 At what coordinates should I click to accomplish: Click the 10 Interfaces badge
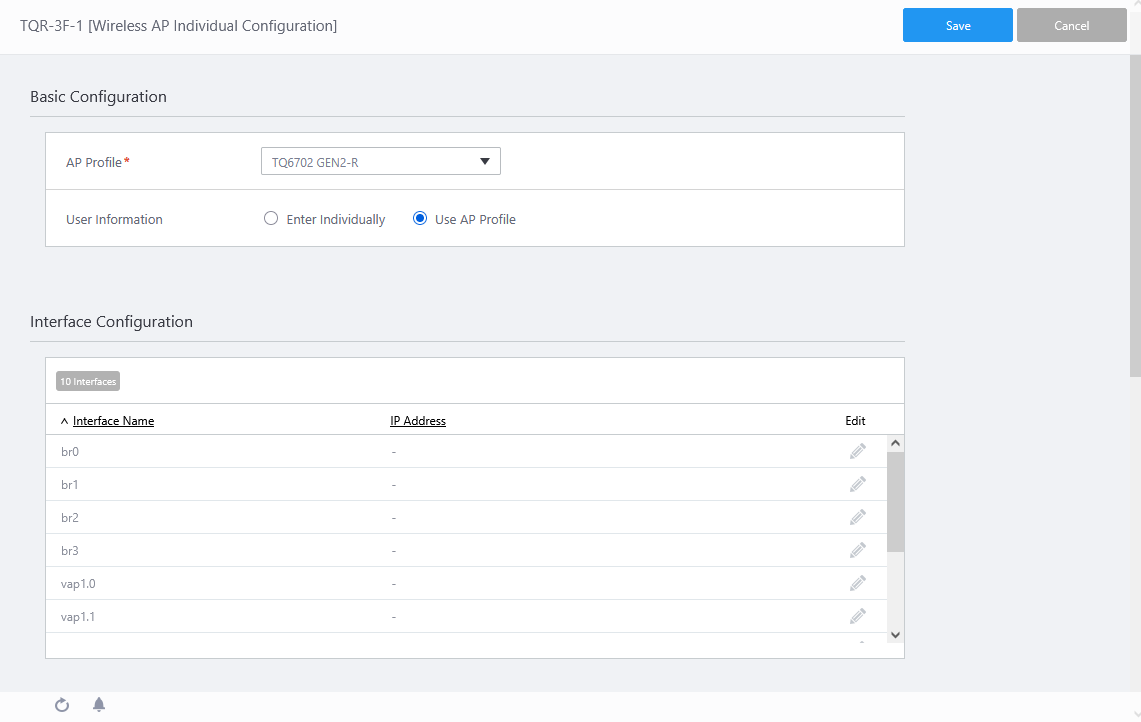(x=88, y=381)
